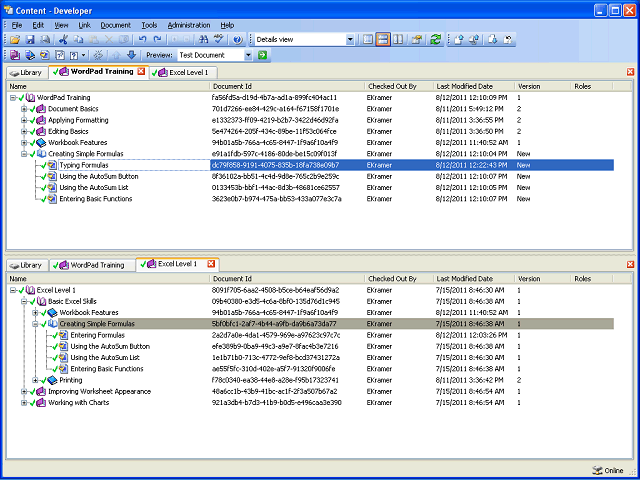Click the Cancel Check Out icon

click(508, 40)
